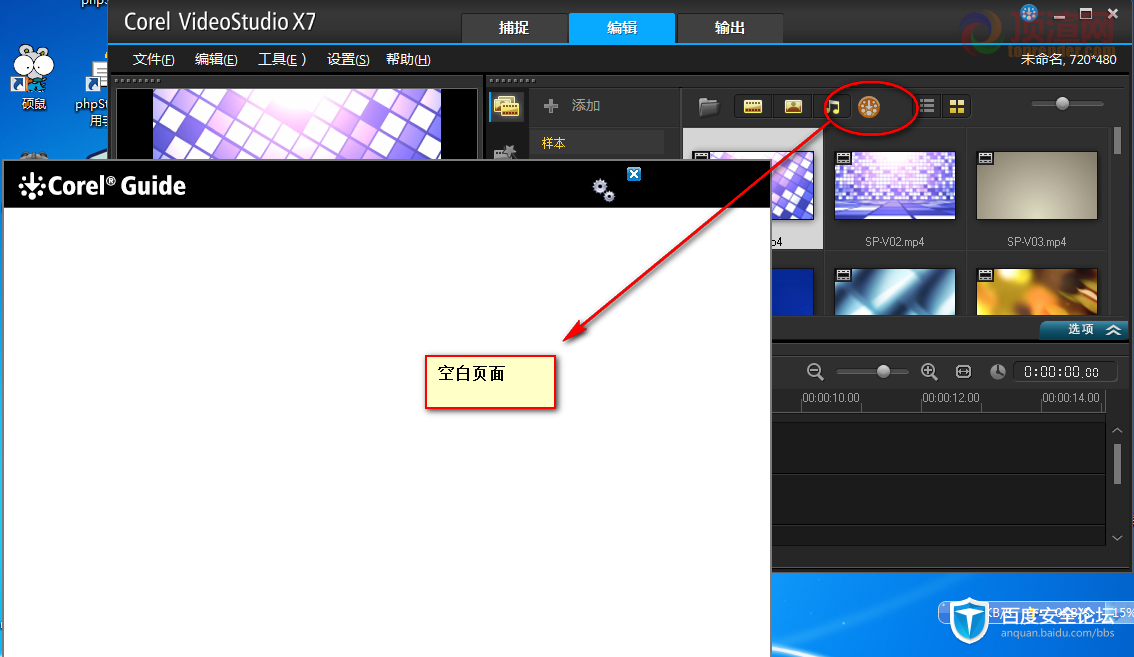Open Corel Guide settings gears
The width and height of the screenshot is (1134, 657).
(603, 190)
